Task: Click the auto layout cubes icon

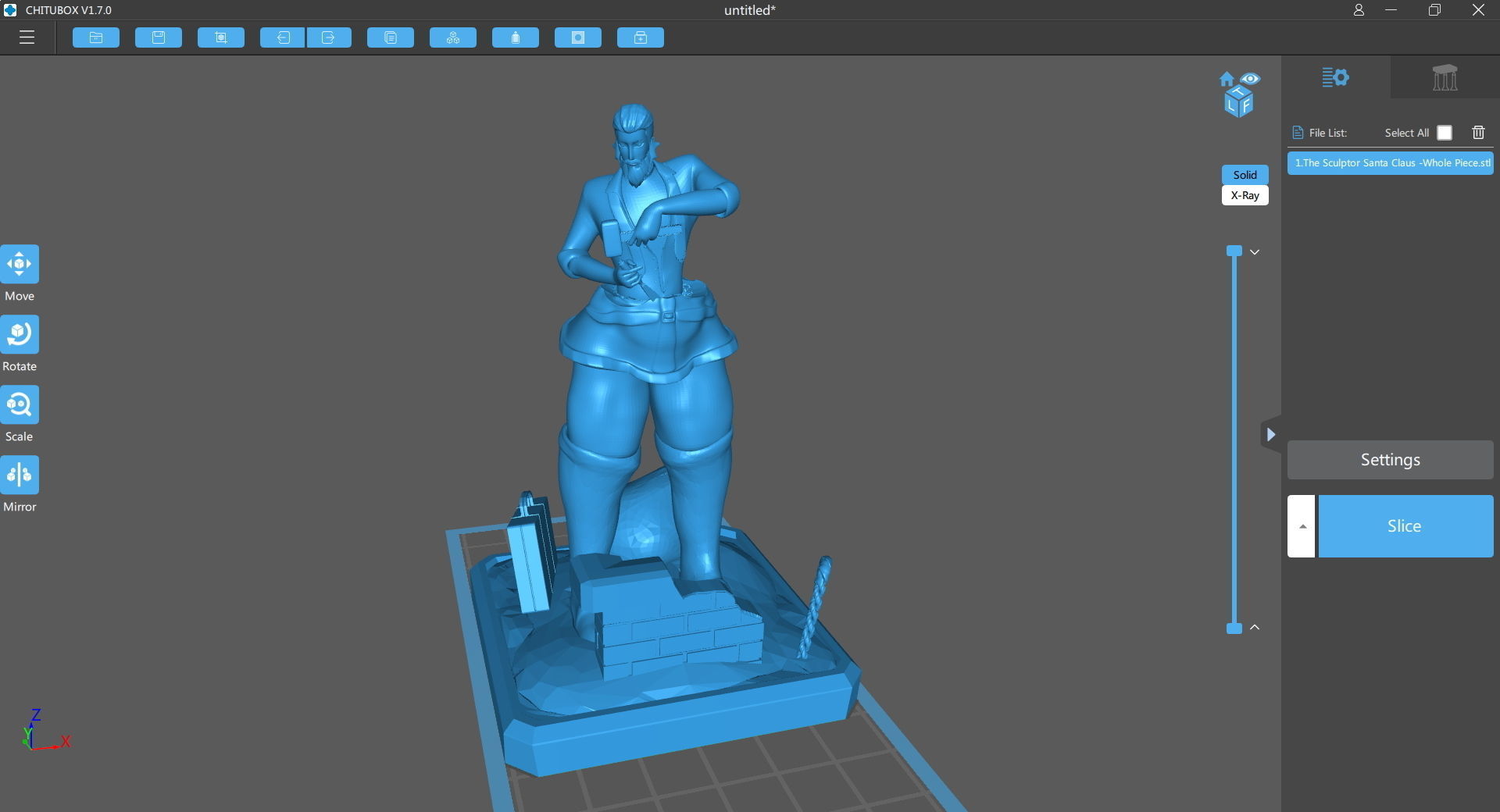Action: point(453,37)
